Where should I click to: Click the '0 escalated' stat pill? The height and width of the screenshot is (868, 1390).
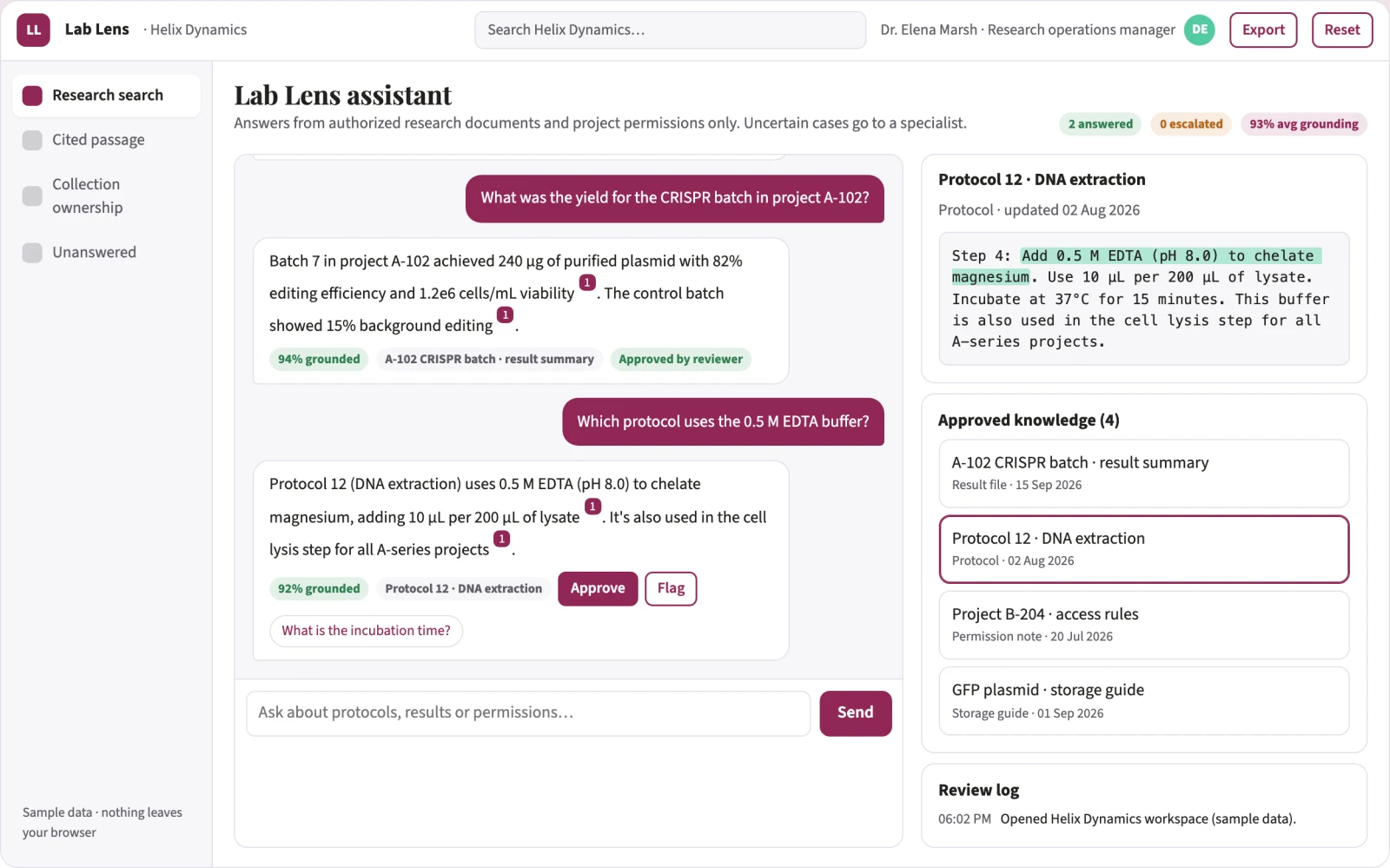click(x=1191, y=124)
